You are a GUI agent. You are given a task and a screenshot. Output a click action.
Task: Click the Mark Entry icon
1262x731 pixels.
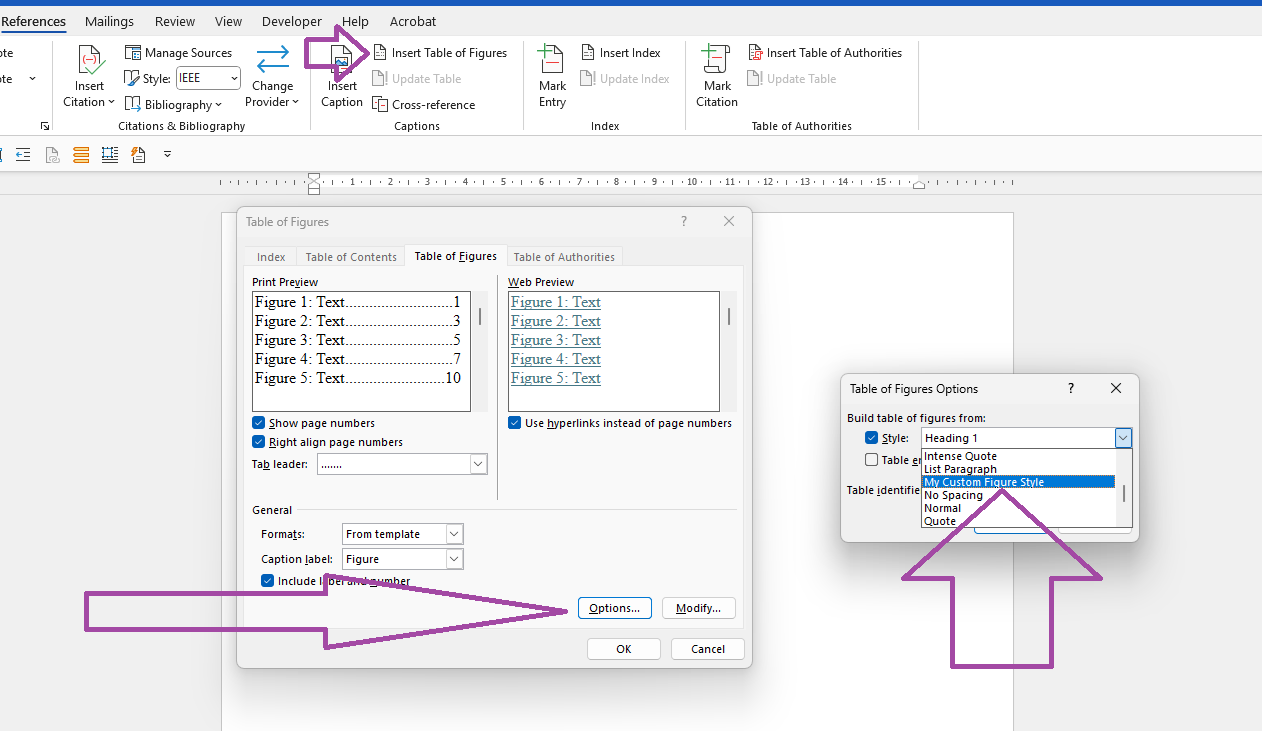click(x=552, y=60)
